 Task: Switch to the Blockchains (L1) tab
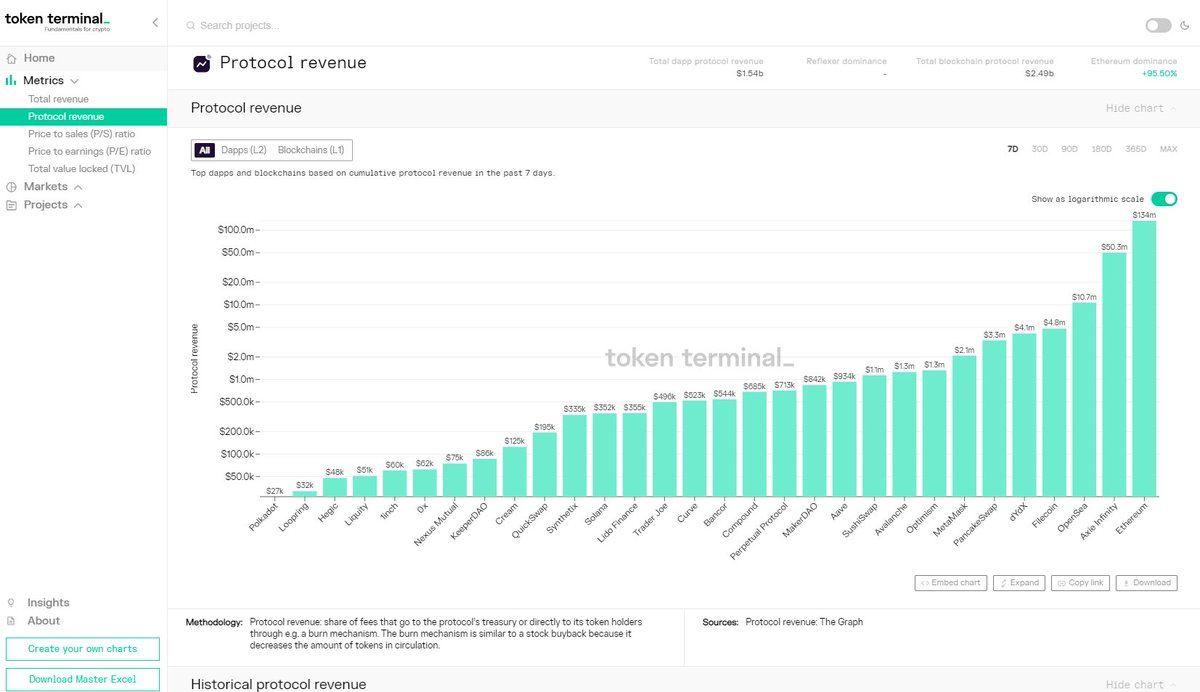311,150
